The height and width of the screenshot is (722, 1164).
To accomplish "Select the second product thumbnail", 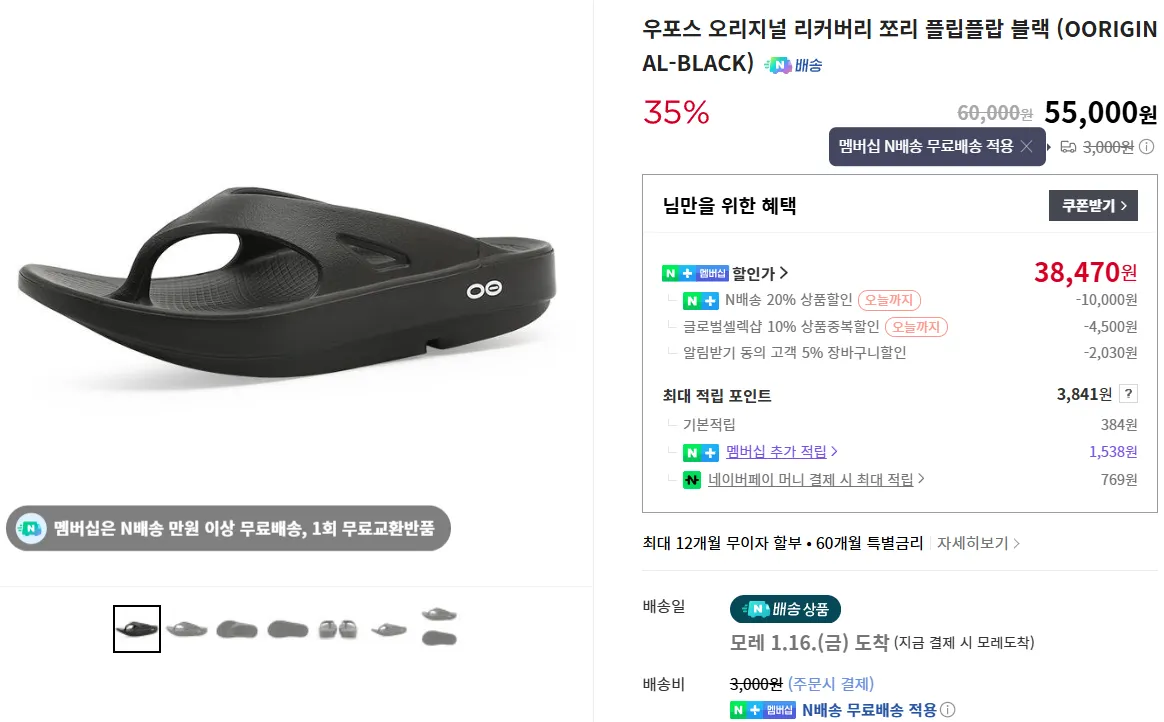I will tap(187, 629).
